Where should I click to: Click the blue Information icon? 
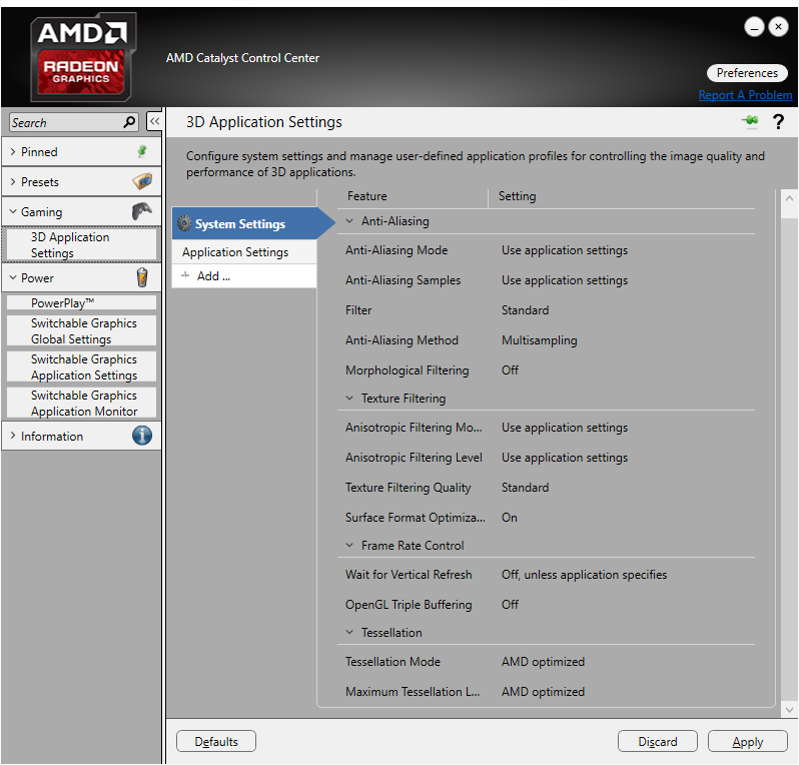(142, 436)
